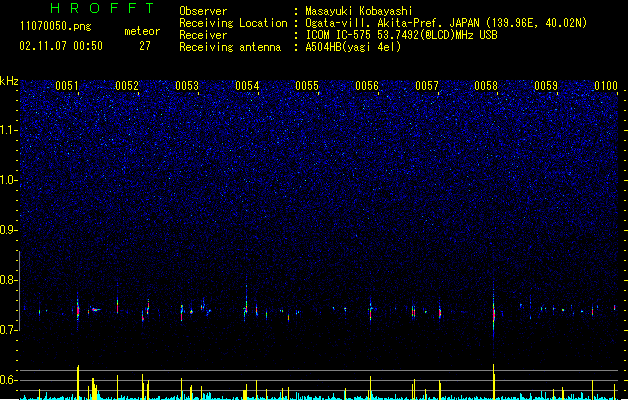Click the 0.9 kHz axis label
Image resolution: width=629 pixels, height=400 pixels.
pyautogui.click(x=9, y=230)
